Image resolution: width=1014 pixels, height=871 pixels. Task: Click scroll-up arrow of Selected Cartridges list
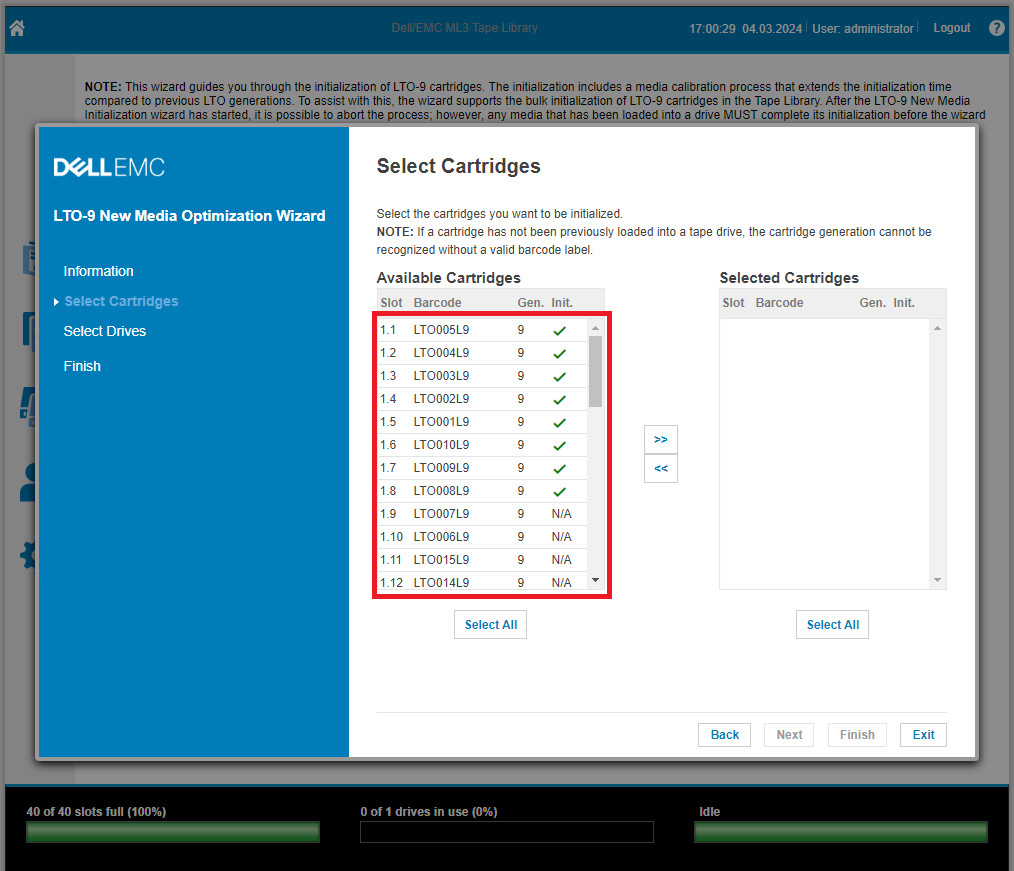click(x=937, y=328)
